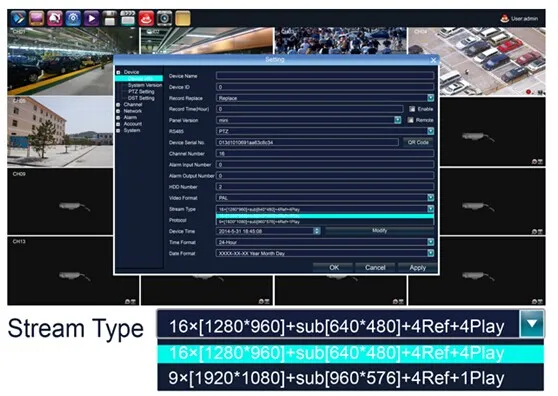Image resolution: width=558 pixels, height=396 pixels.
Task: Click the red record dot on CH04 tile
Action: coord(528,92)
